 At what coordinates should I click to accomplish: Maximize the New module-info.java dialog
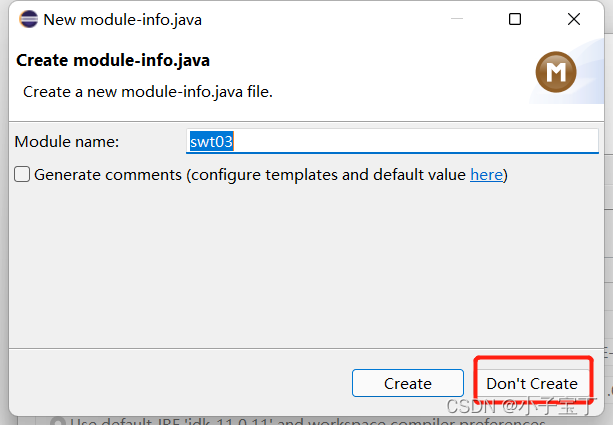click(514, 19)
